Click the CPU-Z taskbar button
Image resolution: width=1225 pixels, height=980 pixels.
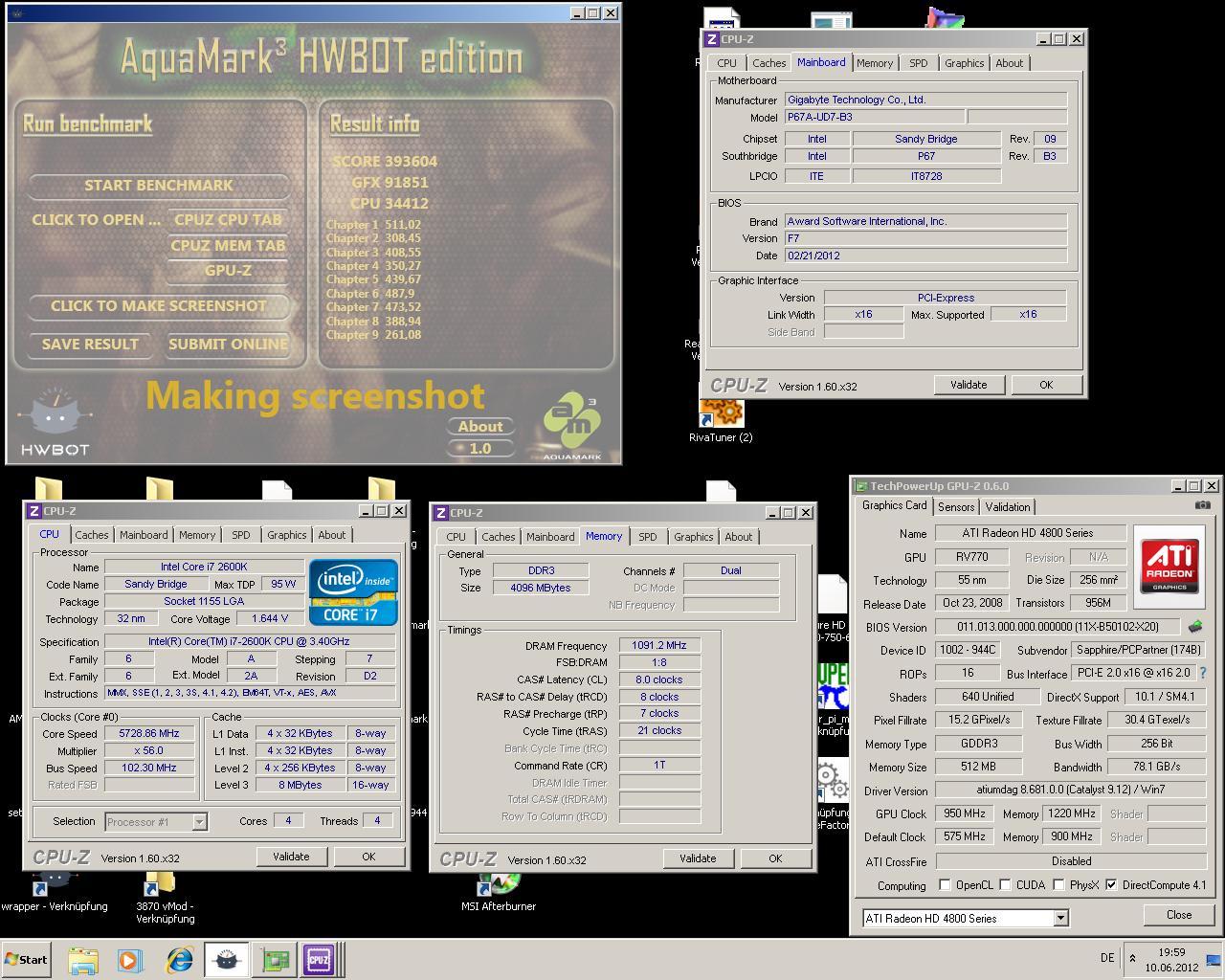point(320,960)
